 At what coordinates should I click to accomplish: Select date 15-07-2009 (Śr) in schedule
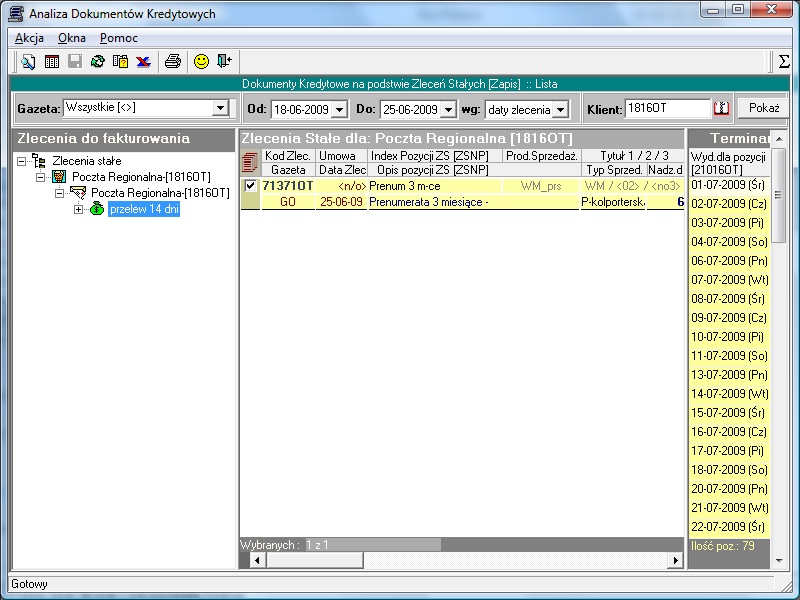point(729,413)
